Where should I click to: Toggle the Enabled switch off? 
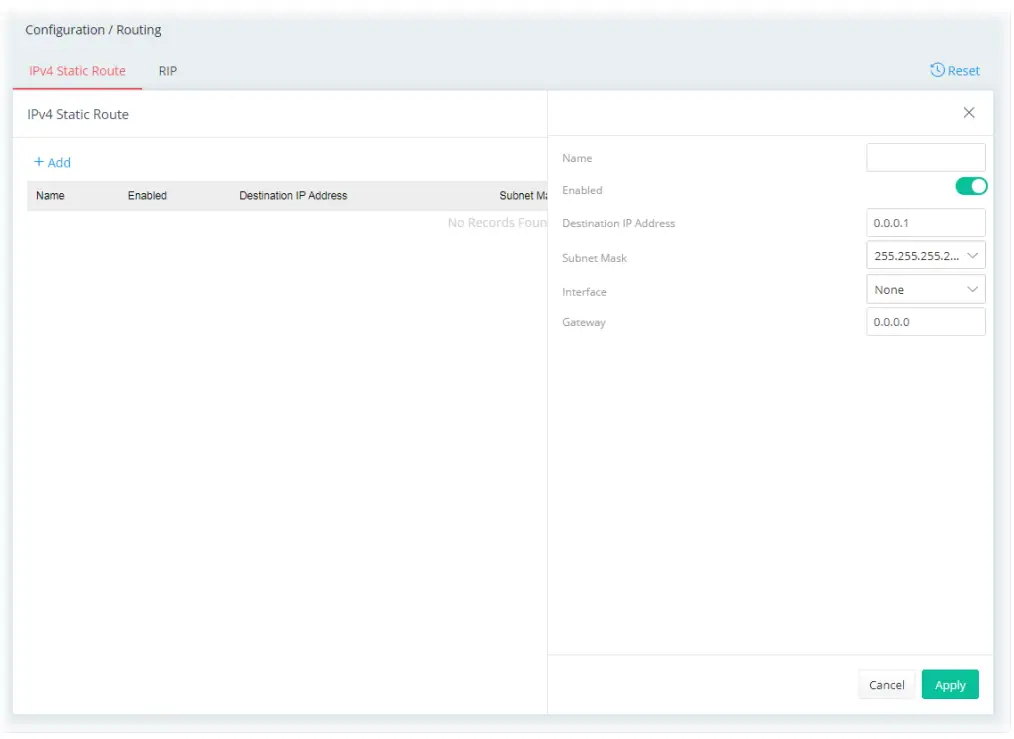click(971, 186)
